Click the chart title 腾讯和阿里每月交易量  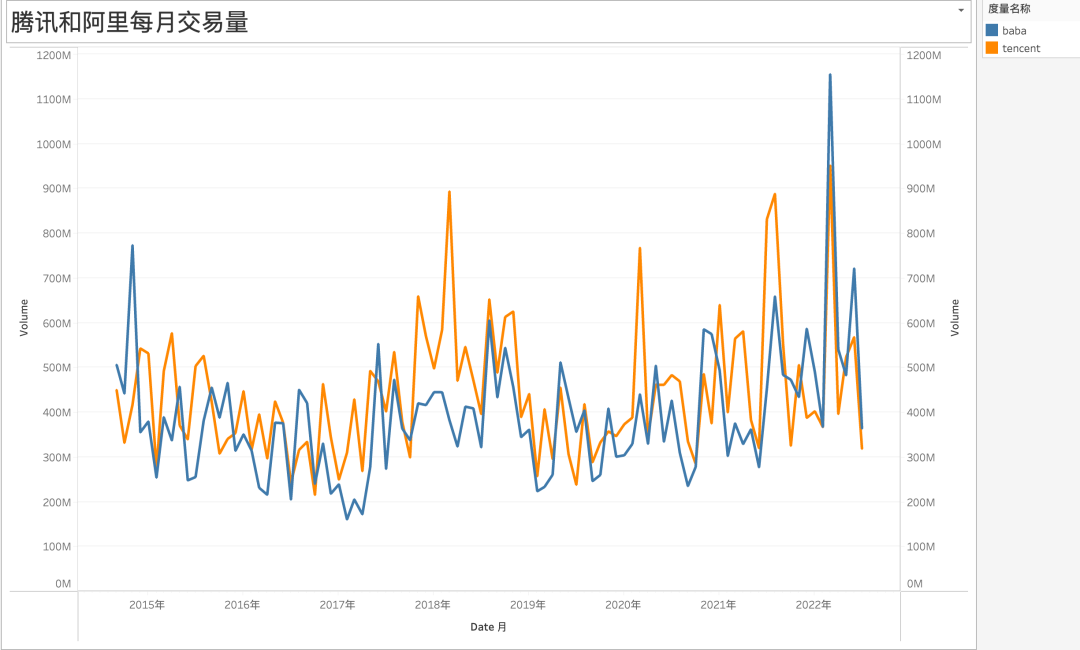pos(129,23)
